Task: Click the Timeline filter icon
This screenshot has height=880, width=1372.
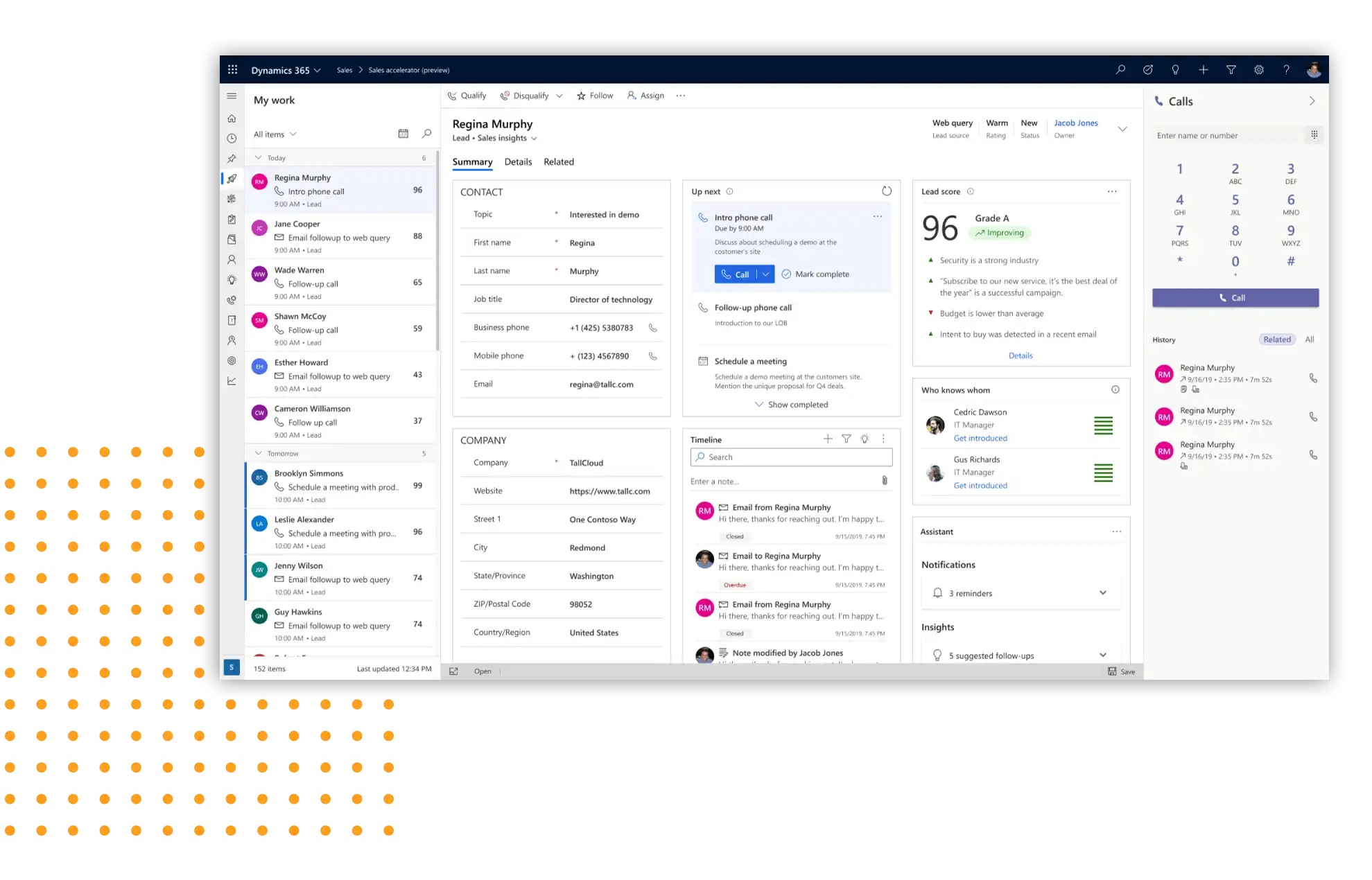Action: [x=846, y=439]
